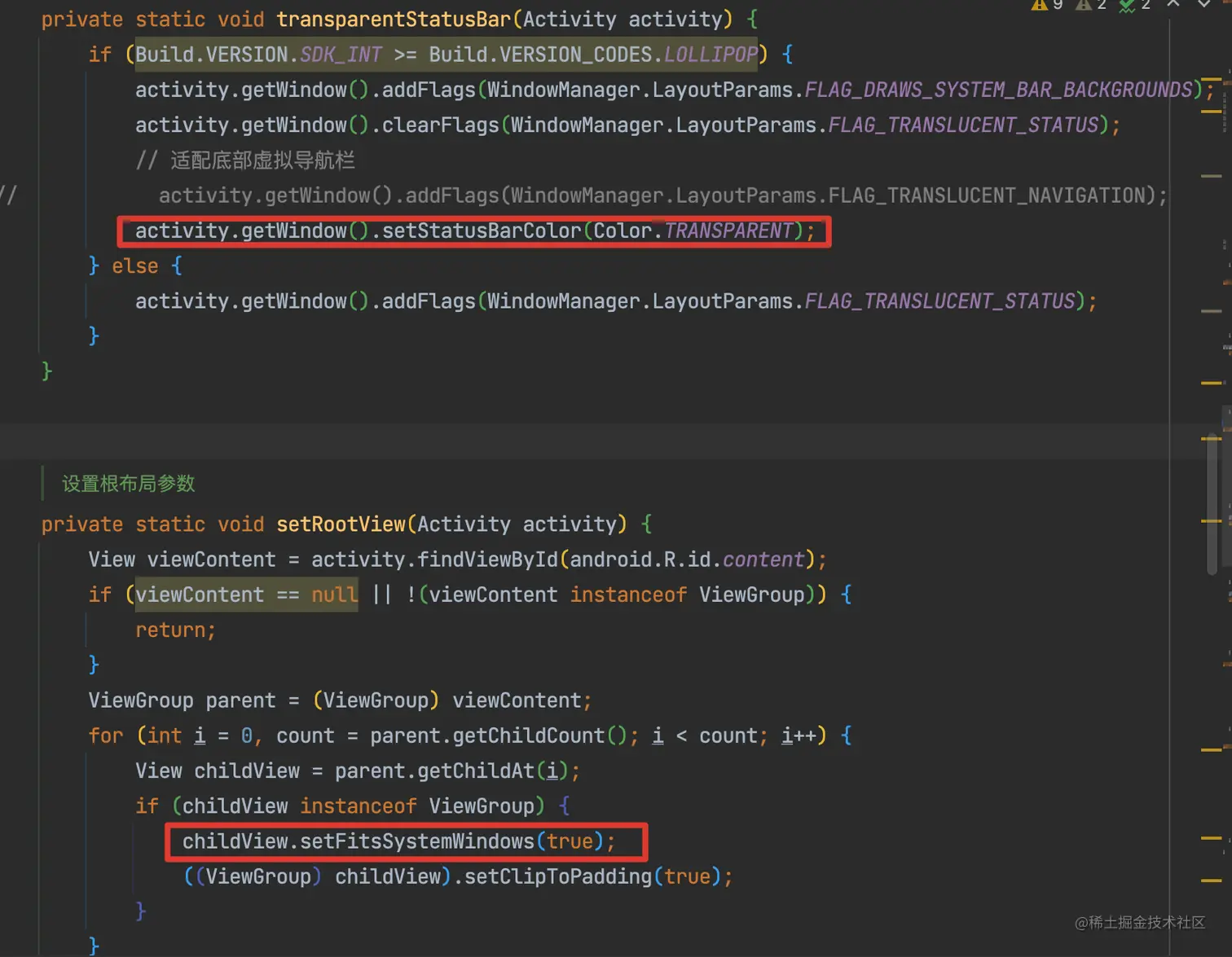1232x957 pixels.
Task: Click the method name transparentStatusBar
Action: (394, 20)
